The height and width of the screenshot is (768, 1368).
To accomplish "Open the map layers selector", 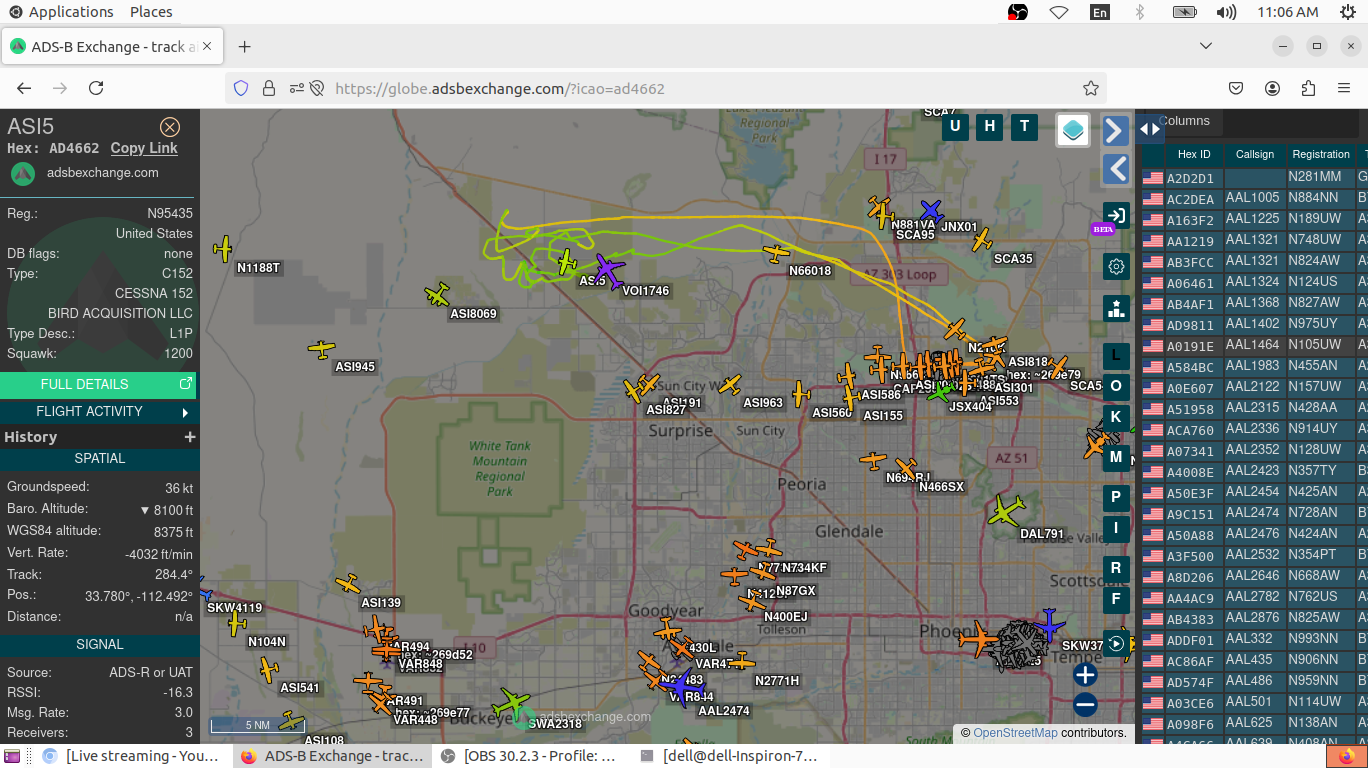I will (1073, 130).
